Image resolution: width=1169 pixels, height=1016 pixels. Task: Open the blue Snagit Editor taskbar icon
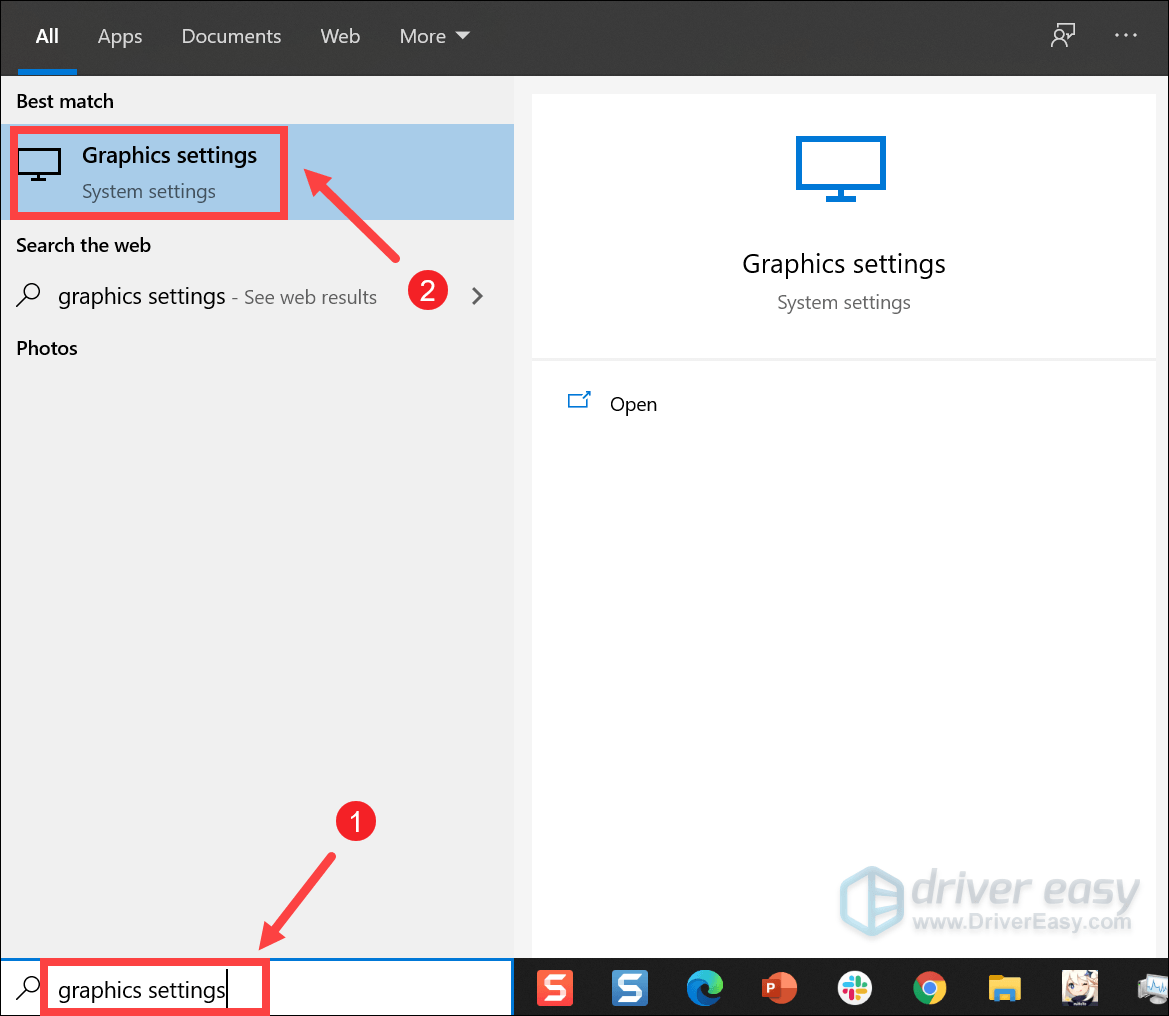pyautogui.click(x=630, y=988)
